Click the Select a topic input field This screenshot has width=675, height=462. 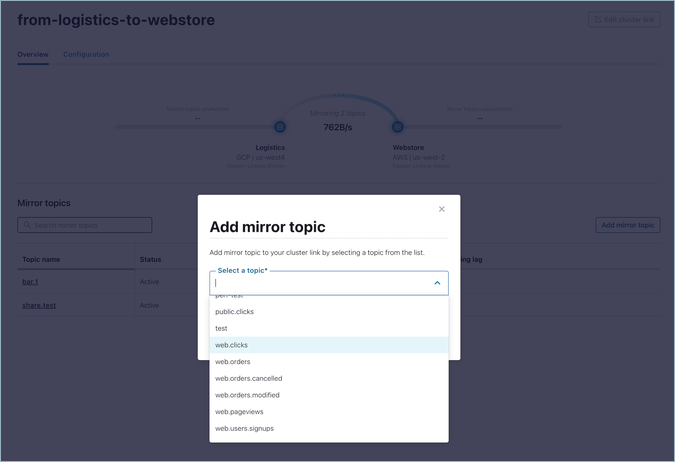point(320,283)
